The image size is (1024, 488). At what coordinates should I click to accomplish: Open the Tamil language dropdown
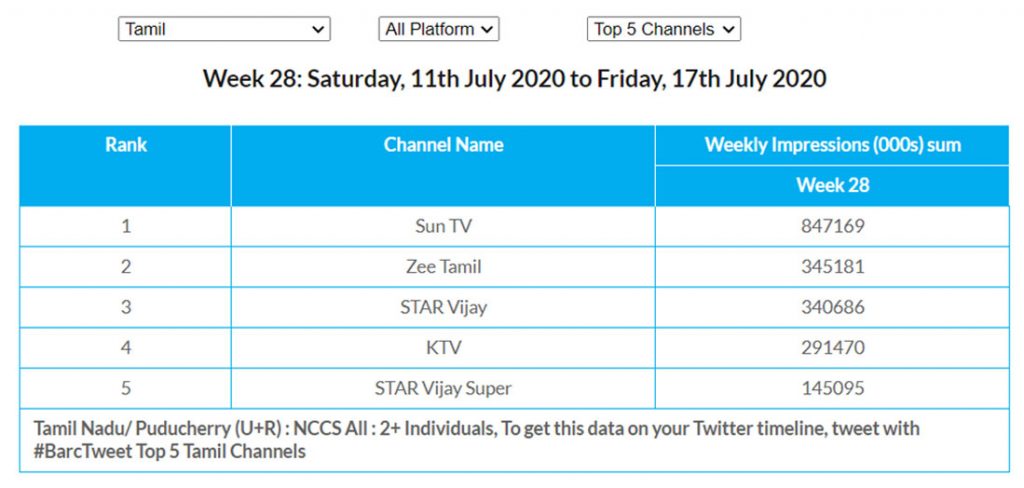[224, 29]
